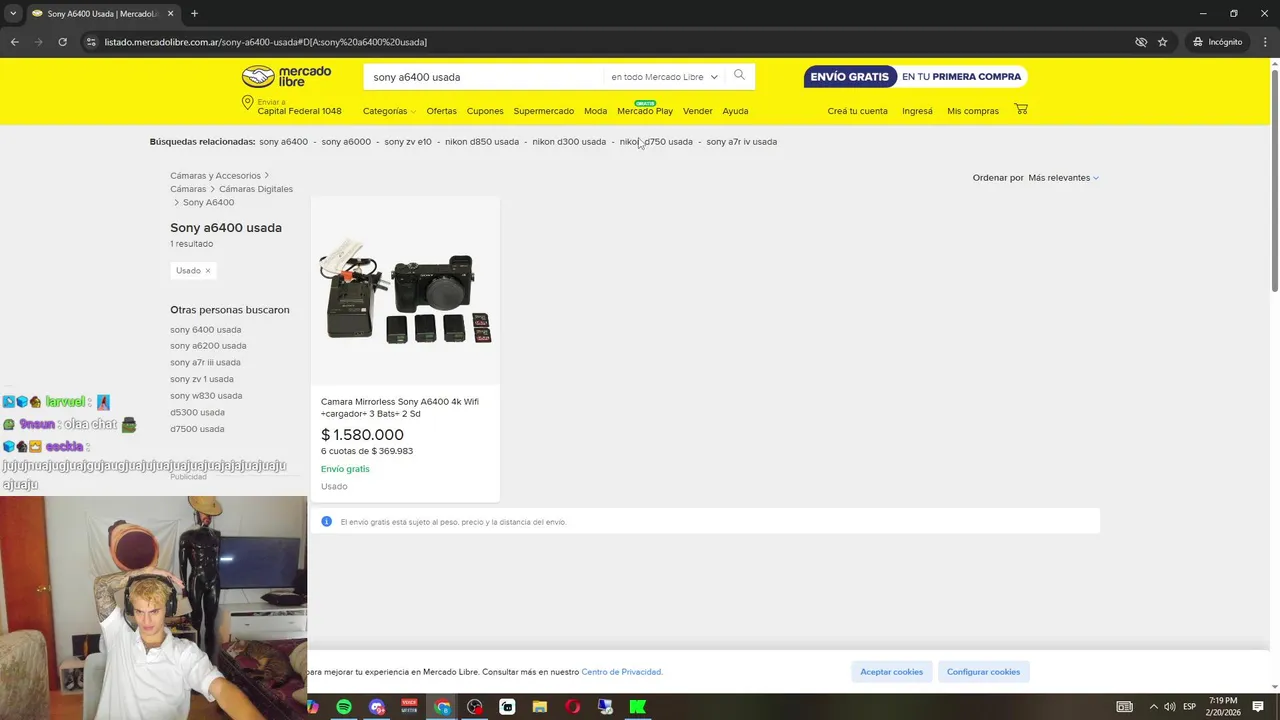Viewport: 1280px width, 720px height.
Task: Click the search magnifier icon
Action: point(739,75)
